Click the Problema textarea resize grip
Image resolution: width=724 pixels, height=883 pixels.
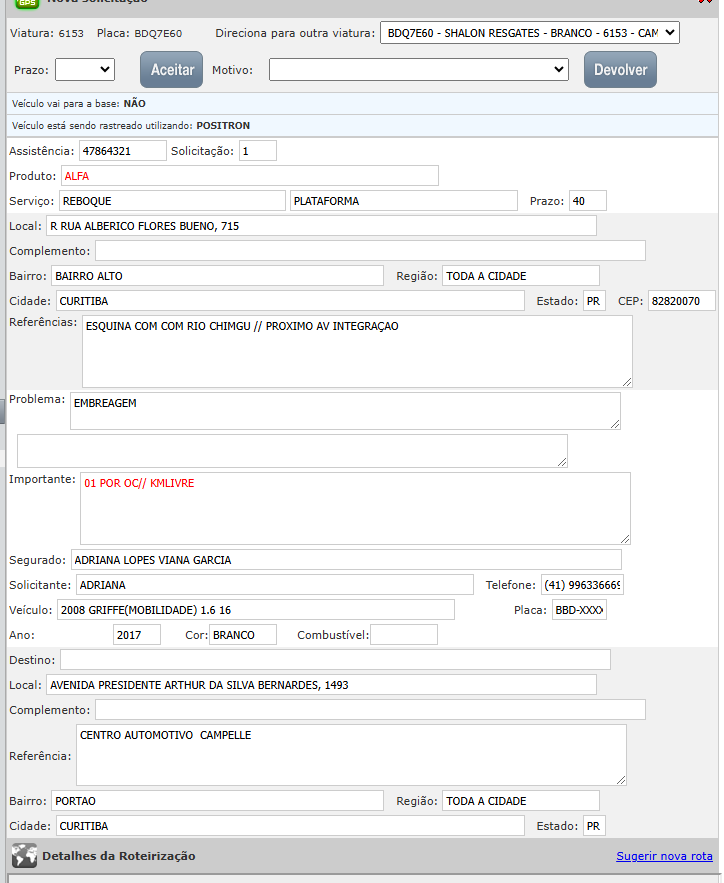(x=614, y=424)
